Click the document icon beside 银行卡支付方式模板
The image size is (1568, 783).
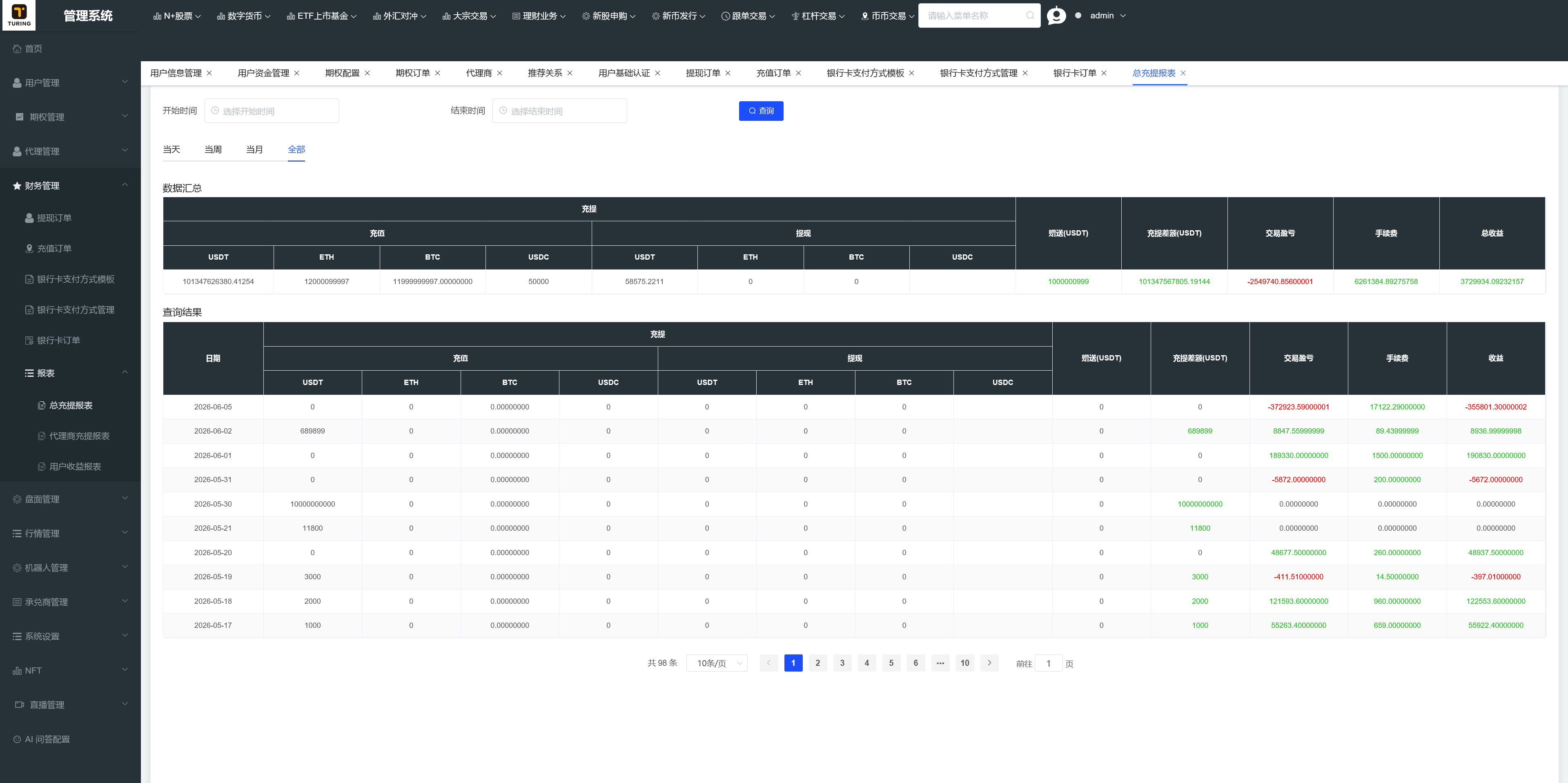[x=29, y=279]
